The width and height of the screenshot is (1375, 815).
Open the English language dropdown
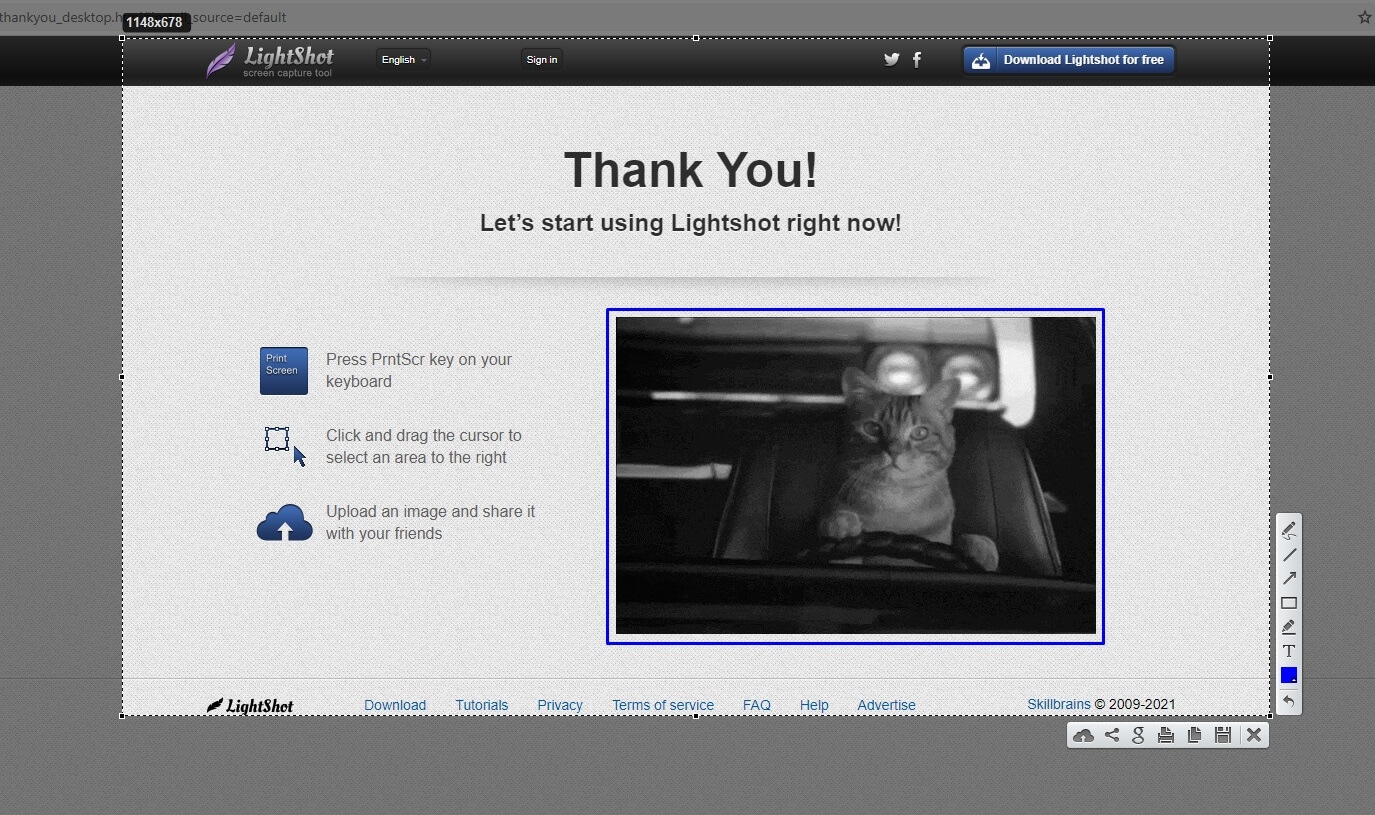[x=402, y=59]
